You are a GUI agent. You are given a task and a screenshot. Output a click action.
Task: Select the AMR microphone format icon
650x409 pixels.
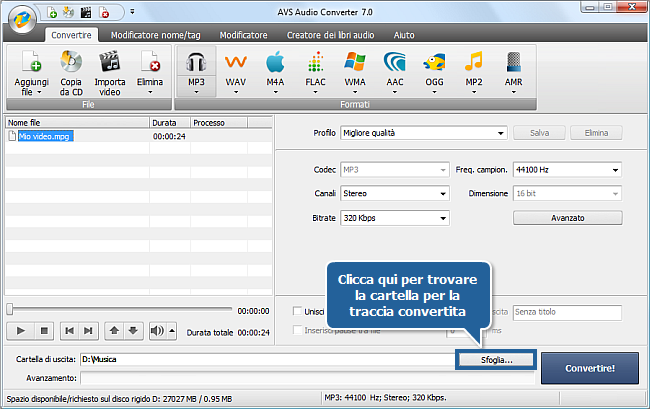tap(513, 62)
